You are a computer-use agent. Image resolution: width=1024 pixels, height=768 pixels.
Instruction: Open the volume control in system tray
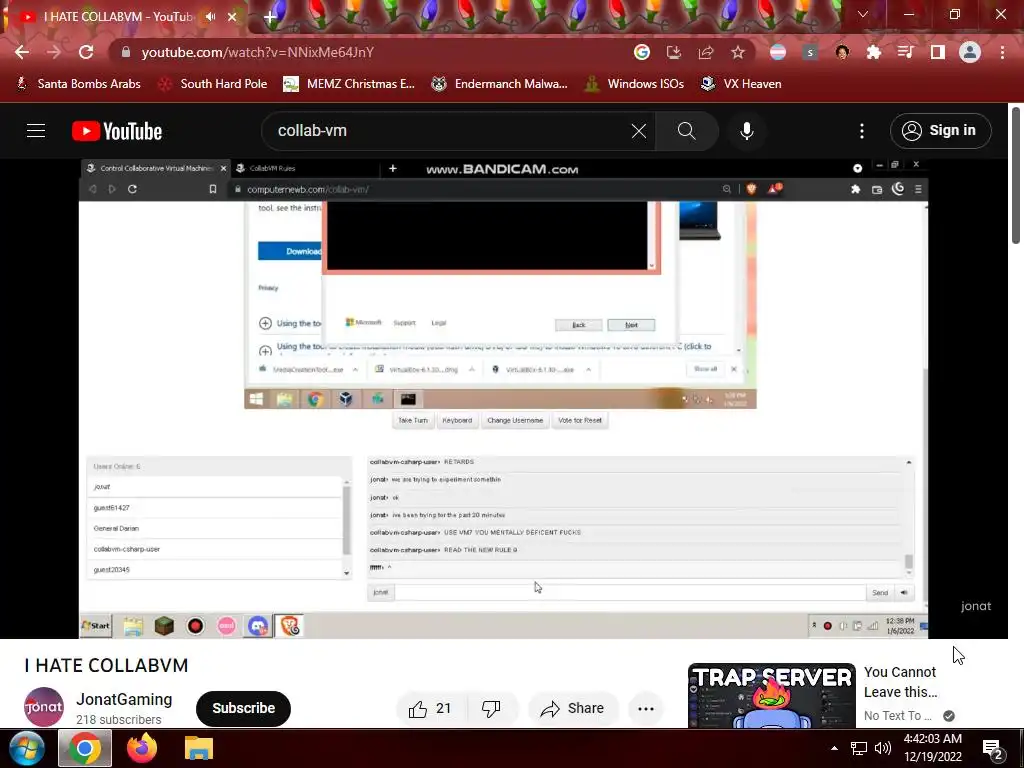(883, 748)
